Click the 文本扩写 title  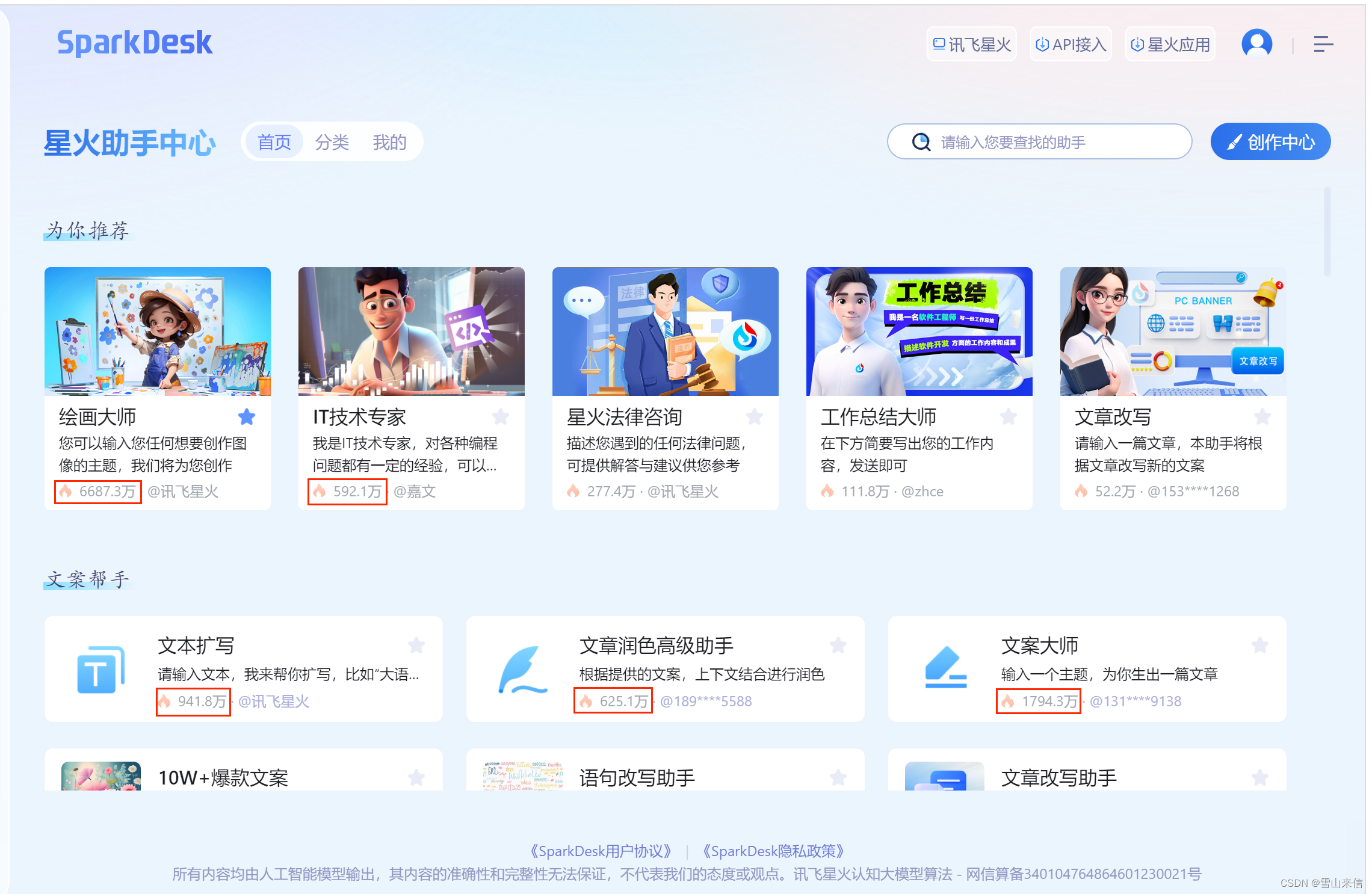(196, 646)
